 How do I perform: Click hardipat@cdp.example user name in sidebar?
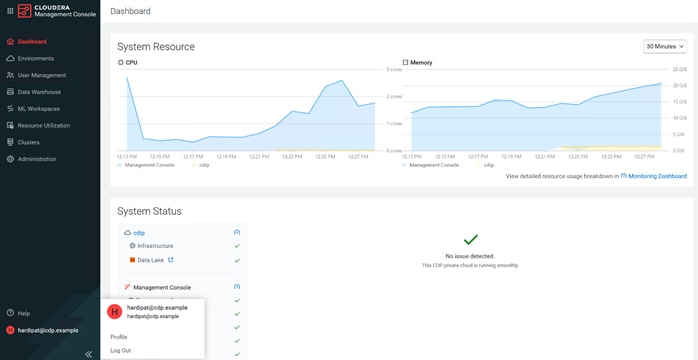point(48,330)
